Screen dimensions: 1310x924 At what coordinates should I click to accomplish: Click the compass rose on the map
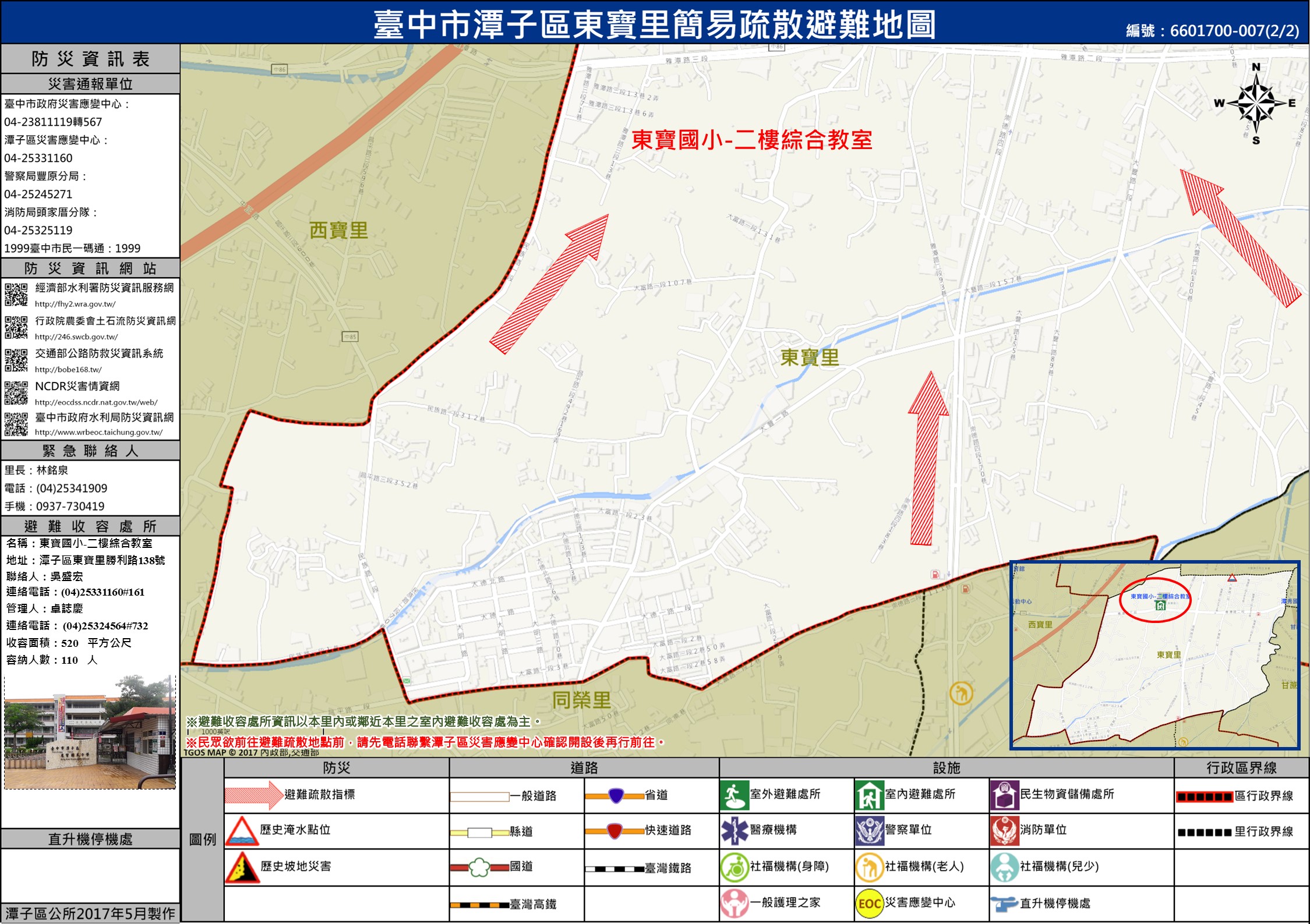pyautogui.click(x=1256, y=104)
